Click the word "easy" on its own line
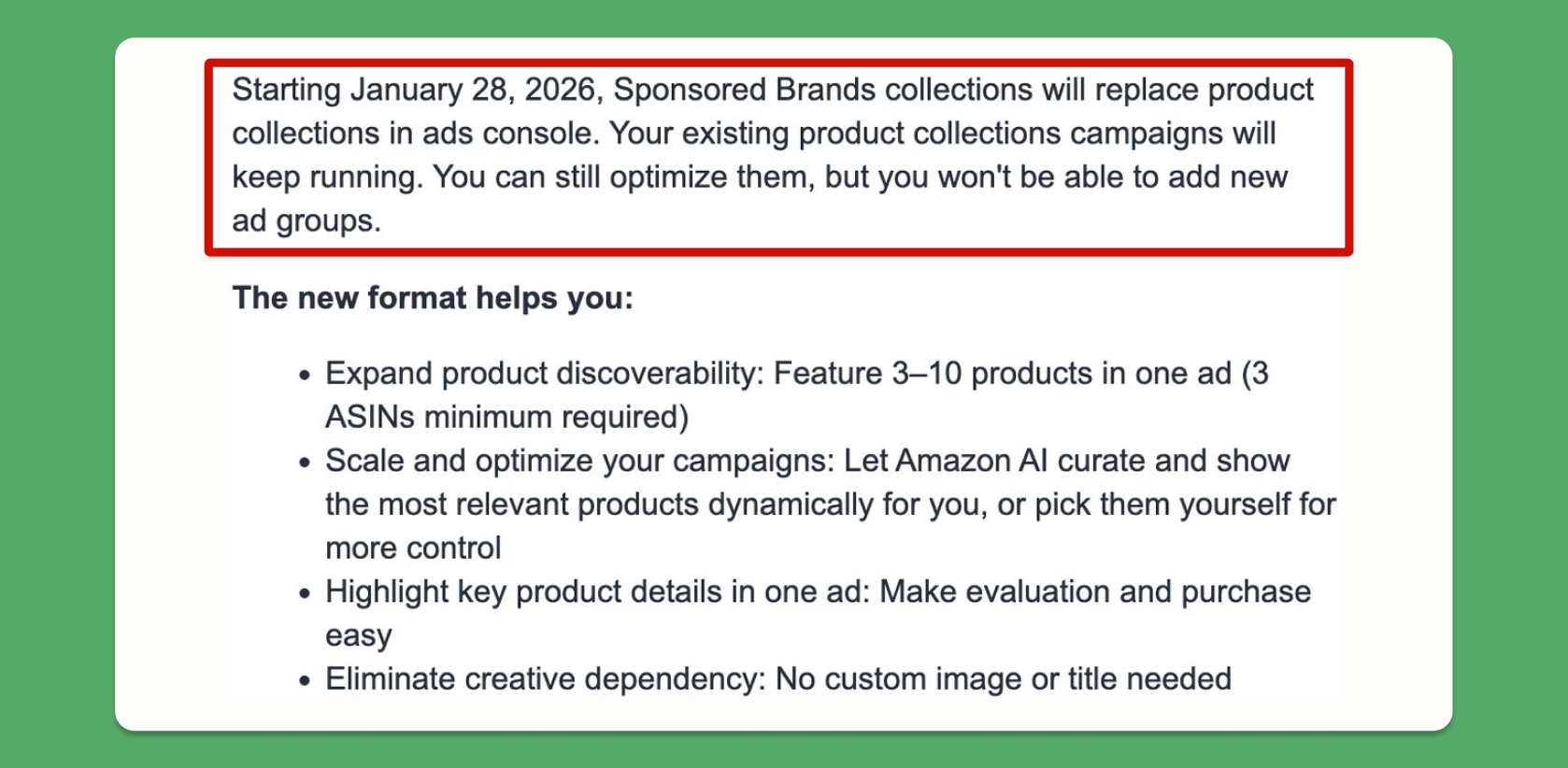This screenshot has height=768, width=1568. click(x=358, y=635)
